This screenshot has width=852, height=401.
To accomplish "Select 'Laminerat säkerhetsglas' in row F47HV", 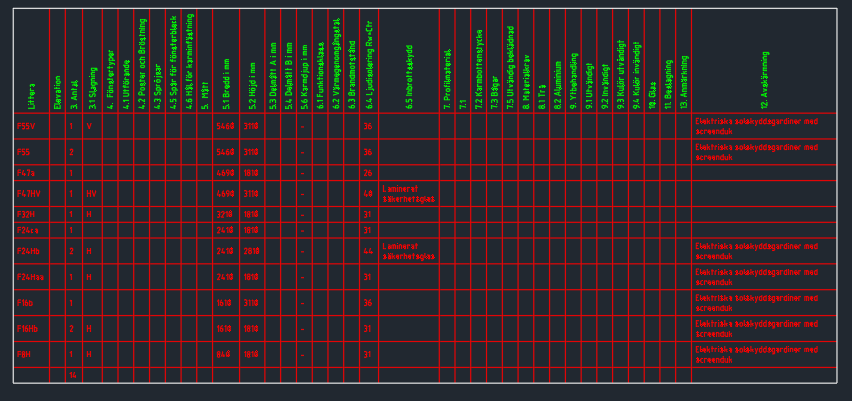I will point(409,194).
